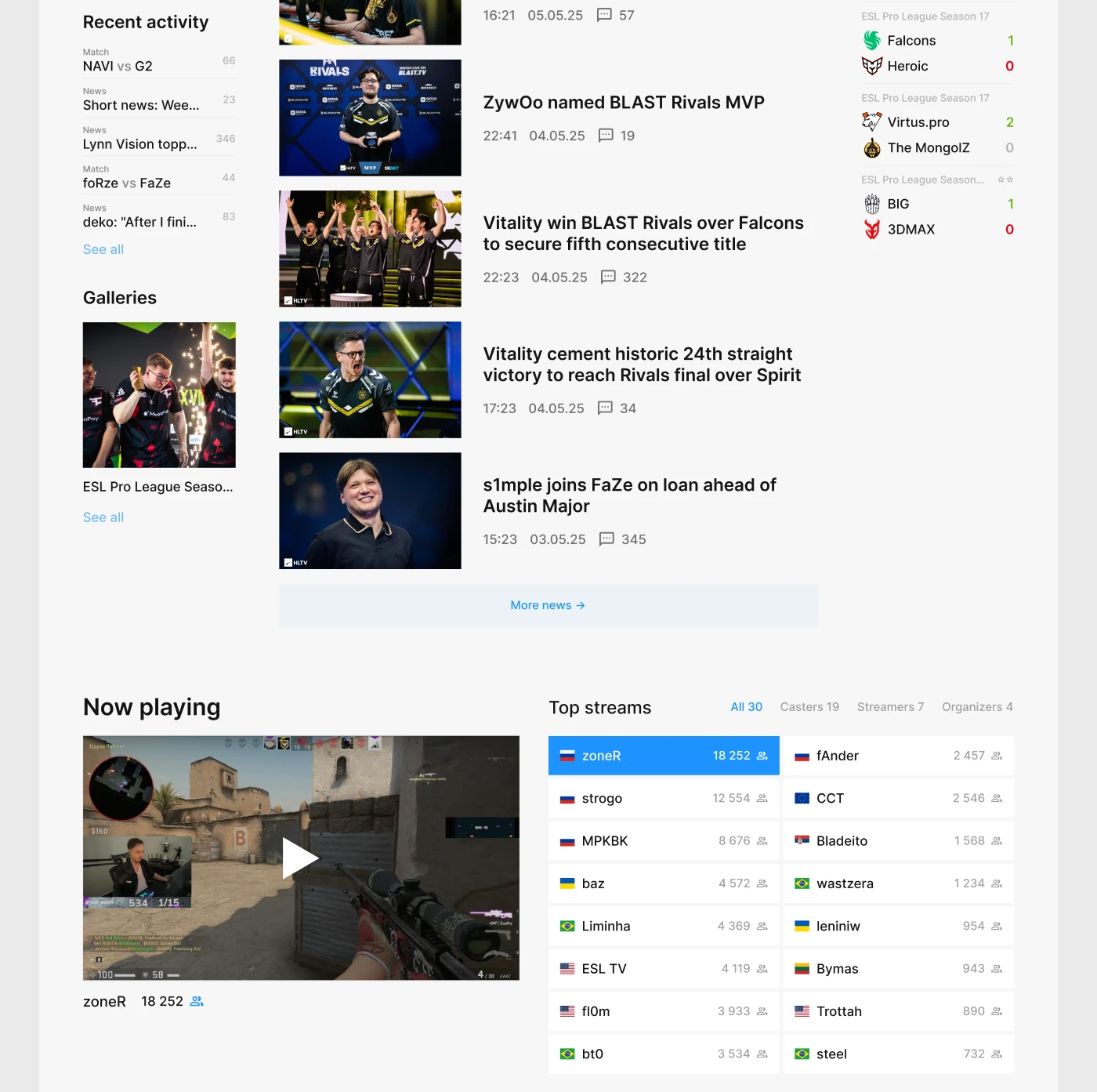The image size is (1097, 1092).
Task: Click the BIG team name
Action: [898, 204]
